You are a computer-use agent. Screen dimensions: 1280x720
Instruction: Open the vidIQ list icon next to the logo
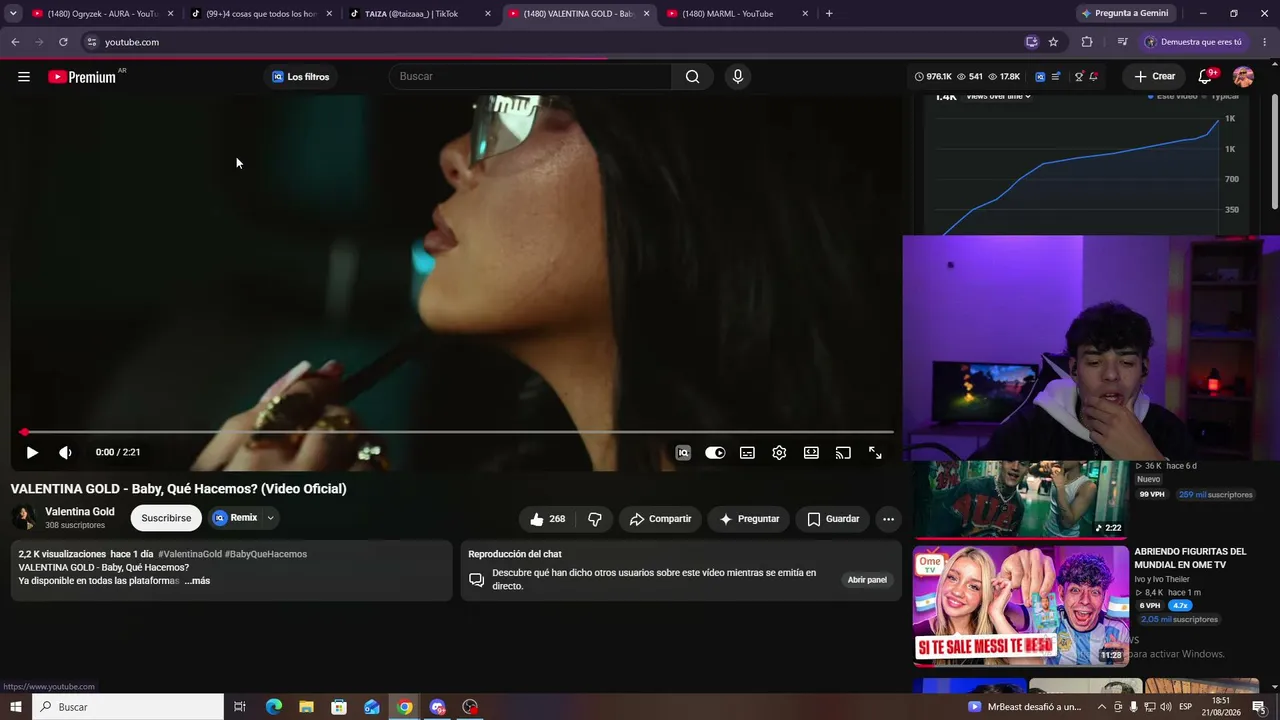pyautogui.click(x=1056, y=77)
